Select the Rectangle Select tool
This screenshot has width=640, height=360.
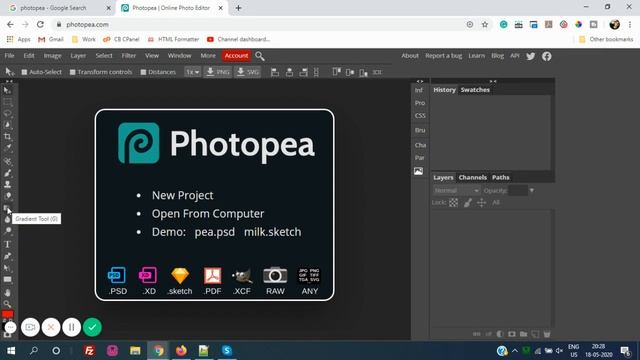(7, 102)
